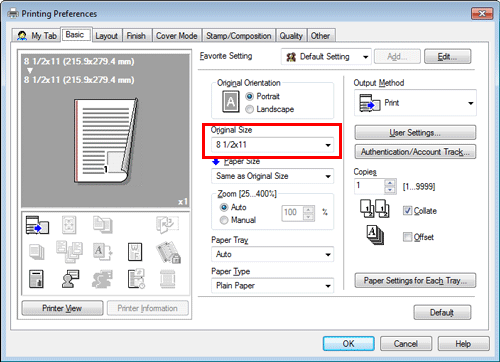Viewport: 500px width, 362px height.
Task: Click the watermark page icon in status grid
Action: pos(135,252)
